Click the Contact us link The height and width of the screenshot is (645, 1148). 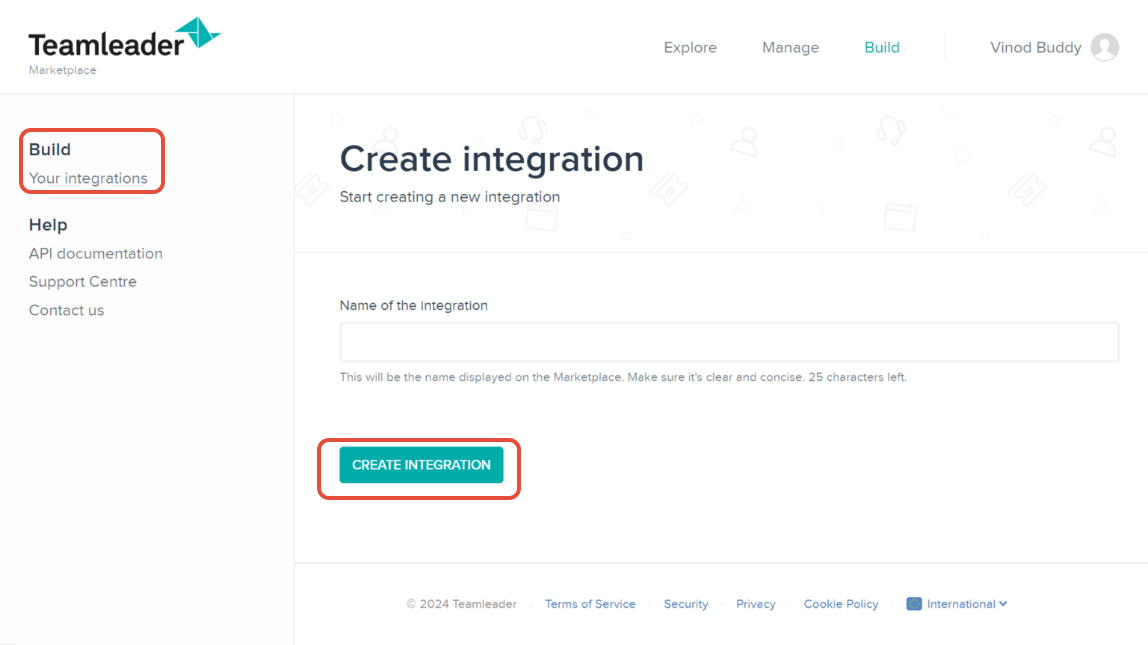[66, 310]
